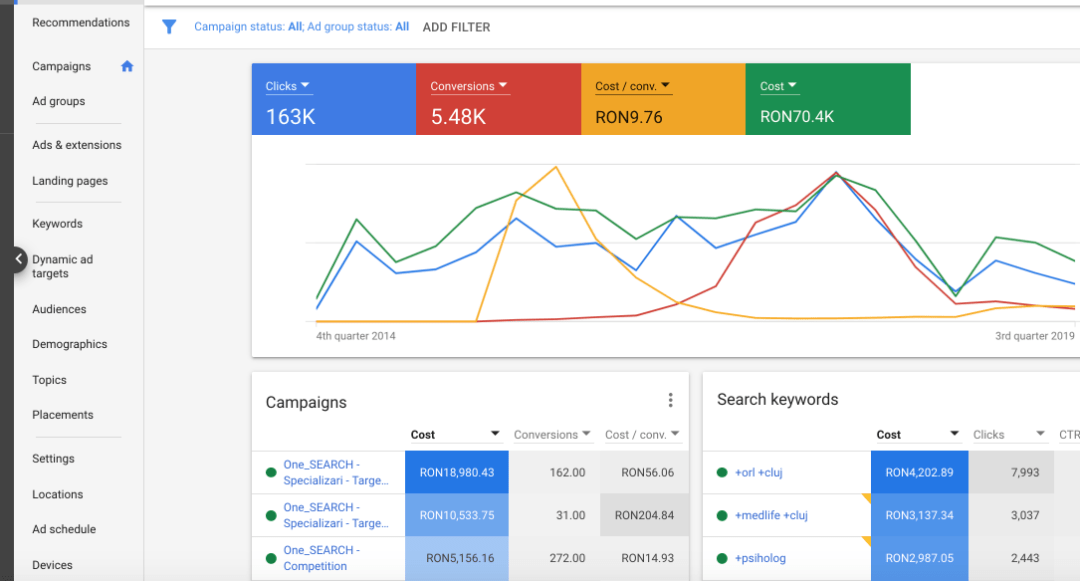Go to Keywords in the sidebar
This screenshot has height=581, width=1080.
[57, 224]
